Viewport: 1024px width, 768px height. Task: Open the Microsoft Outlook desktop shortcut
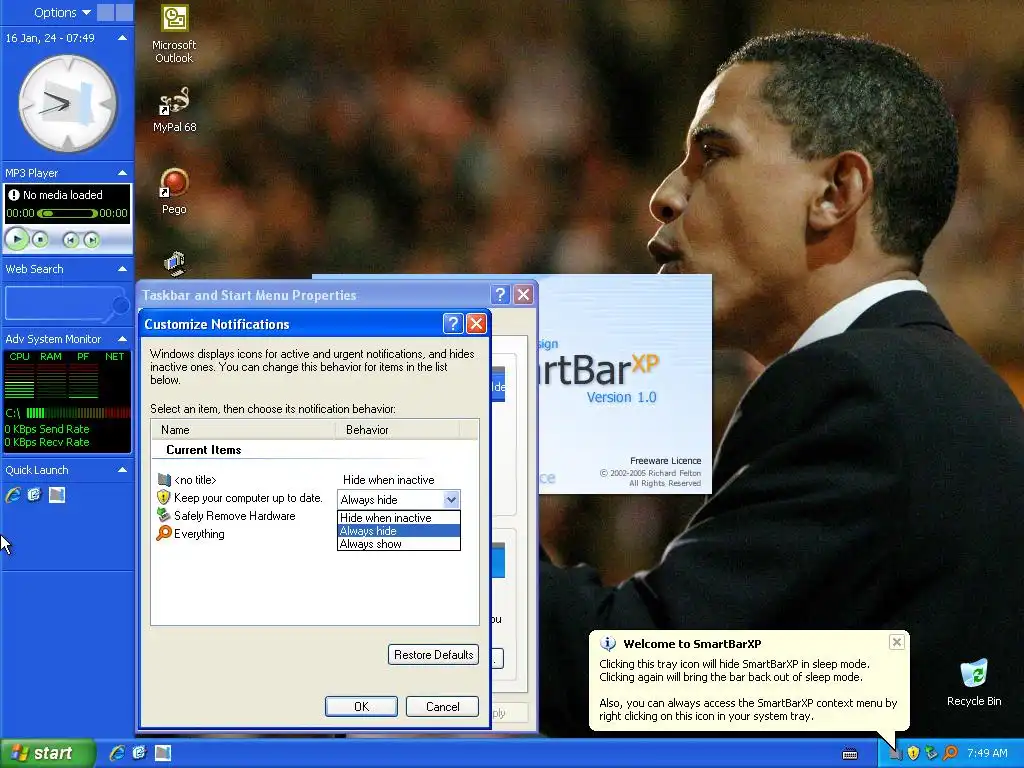(x=174, y=34)
